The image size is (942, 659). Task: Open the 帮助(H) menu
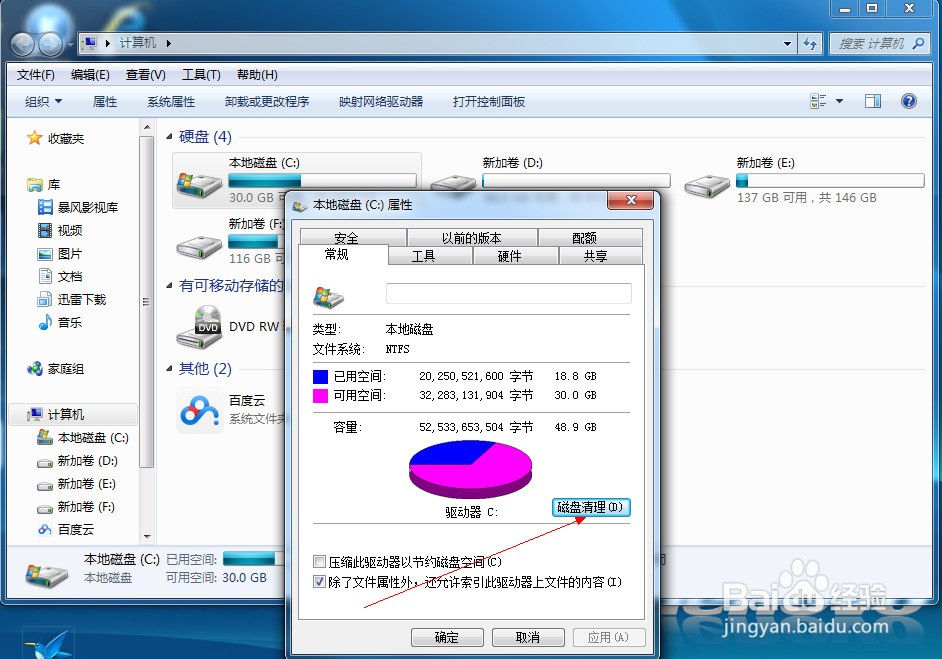(x=257, y=74)
